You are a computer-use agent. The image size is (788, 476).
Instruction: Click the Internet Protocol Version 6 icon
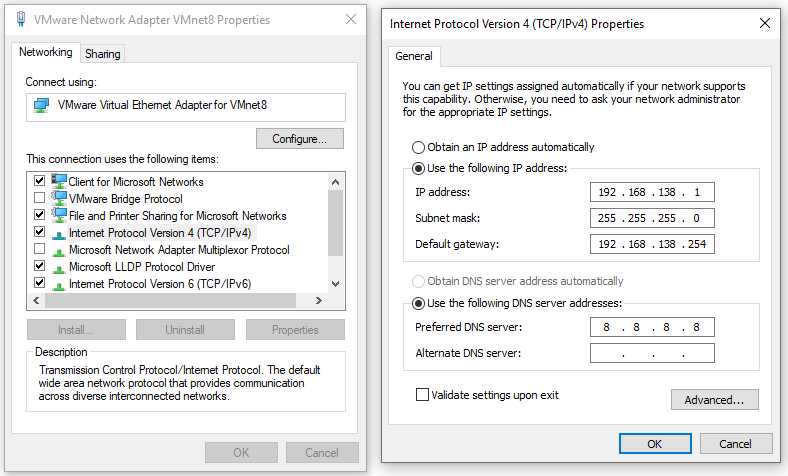pos(59,285)
